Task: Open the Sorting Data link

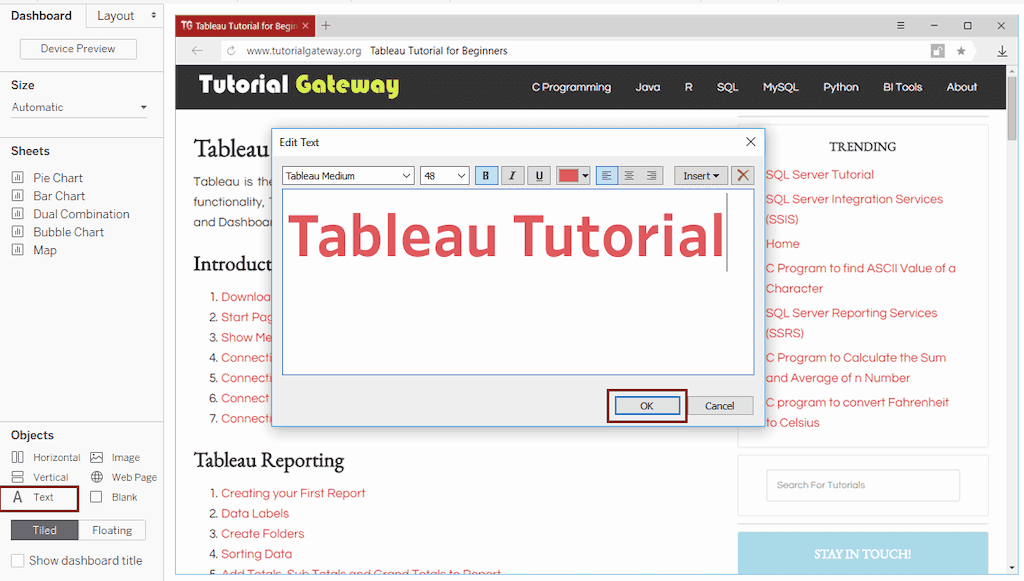Action: coord(257,554)
